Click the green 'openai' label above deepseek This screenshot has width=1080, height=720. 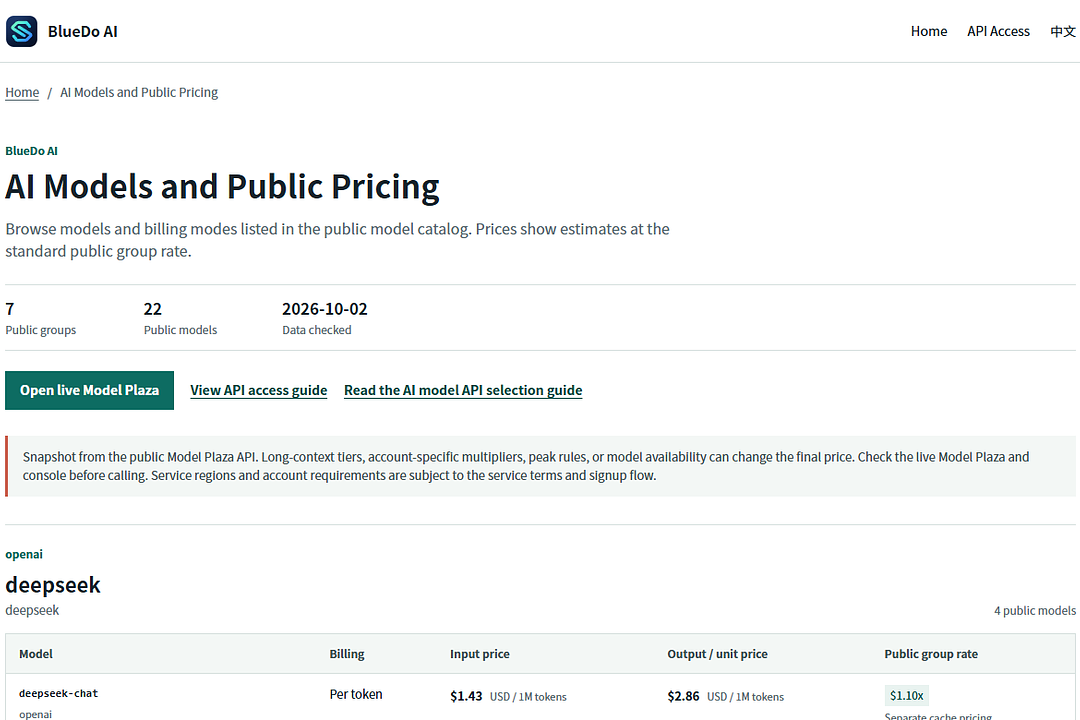coord(24,555)
